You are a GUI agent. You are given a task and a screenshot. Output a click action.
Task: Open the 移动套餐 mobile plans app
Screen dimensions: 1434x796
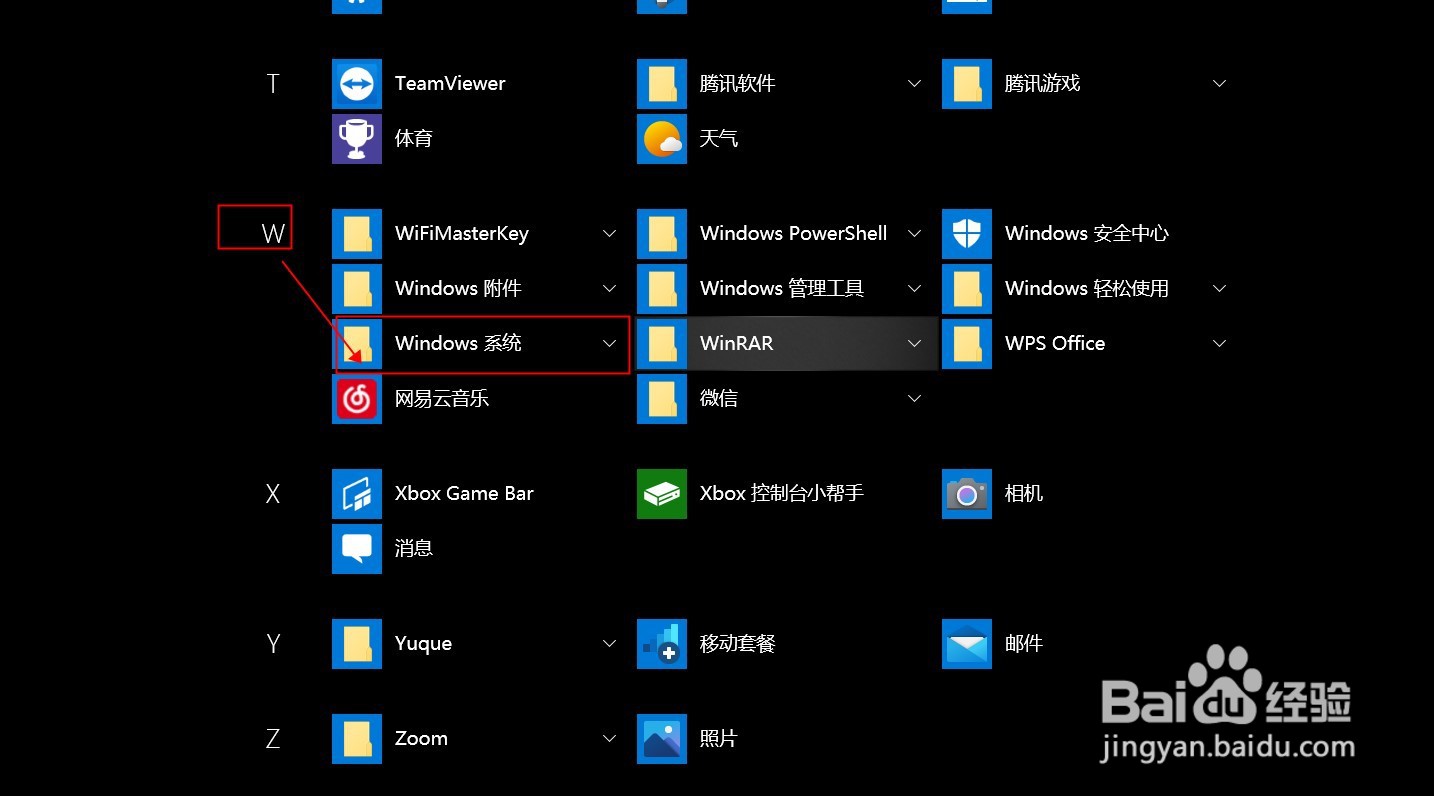pyautogui.click(x=737, y=643)
